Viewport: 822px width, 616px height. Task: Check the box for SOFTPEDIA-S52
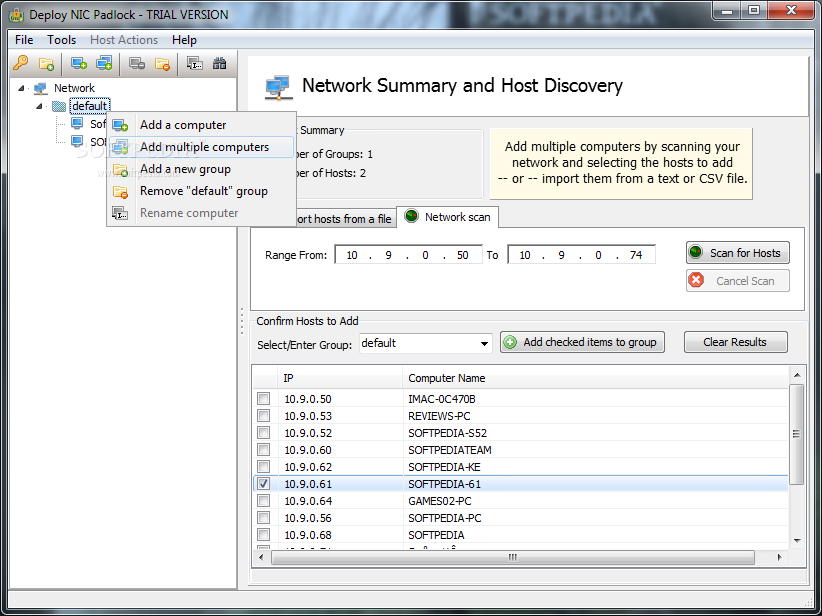263,433
